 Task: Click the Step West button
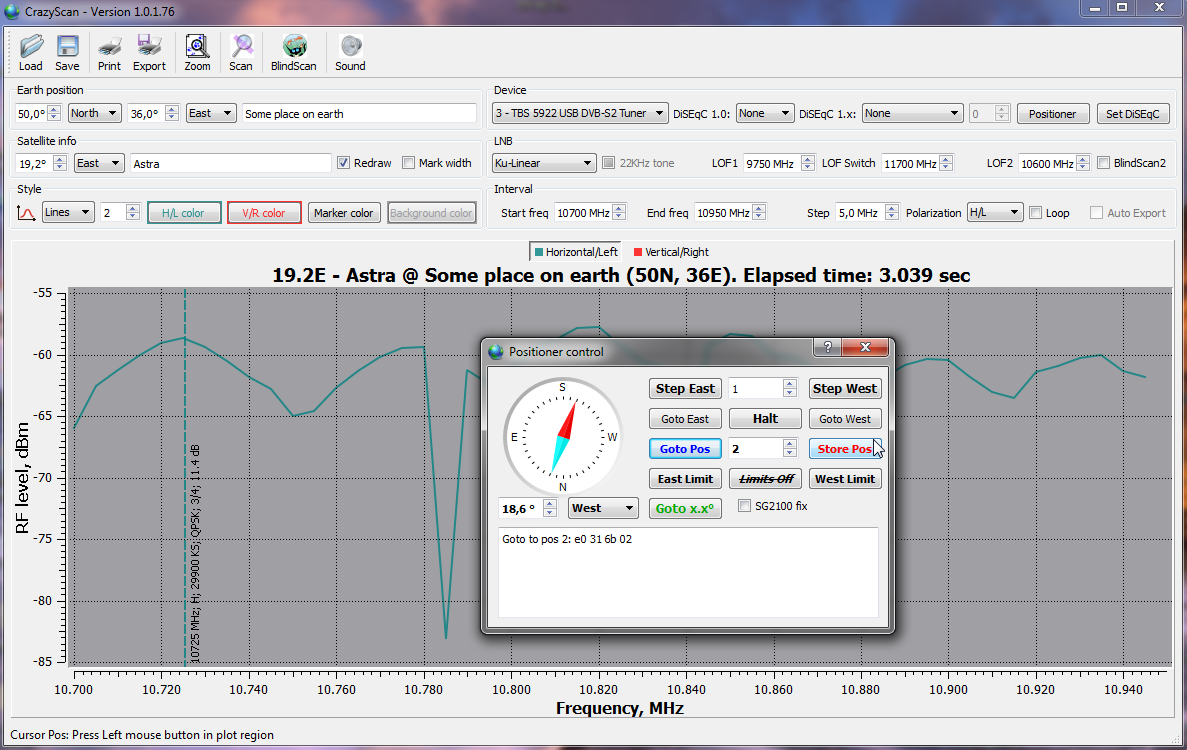coord(845,389)
